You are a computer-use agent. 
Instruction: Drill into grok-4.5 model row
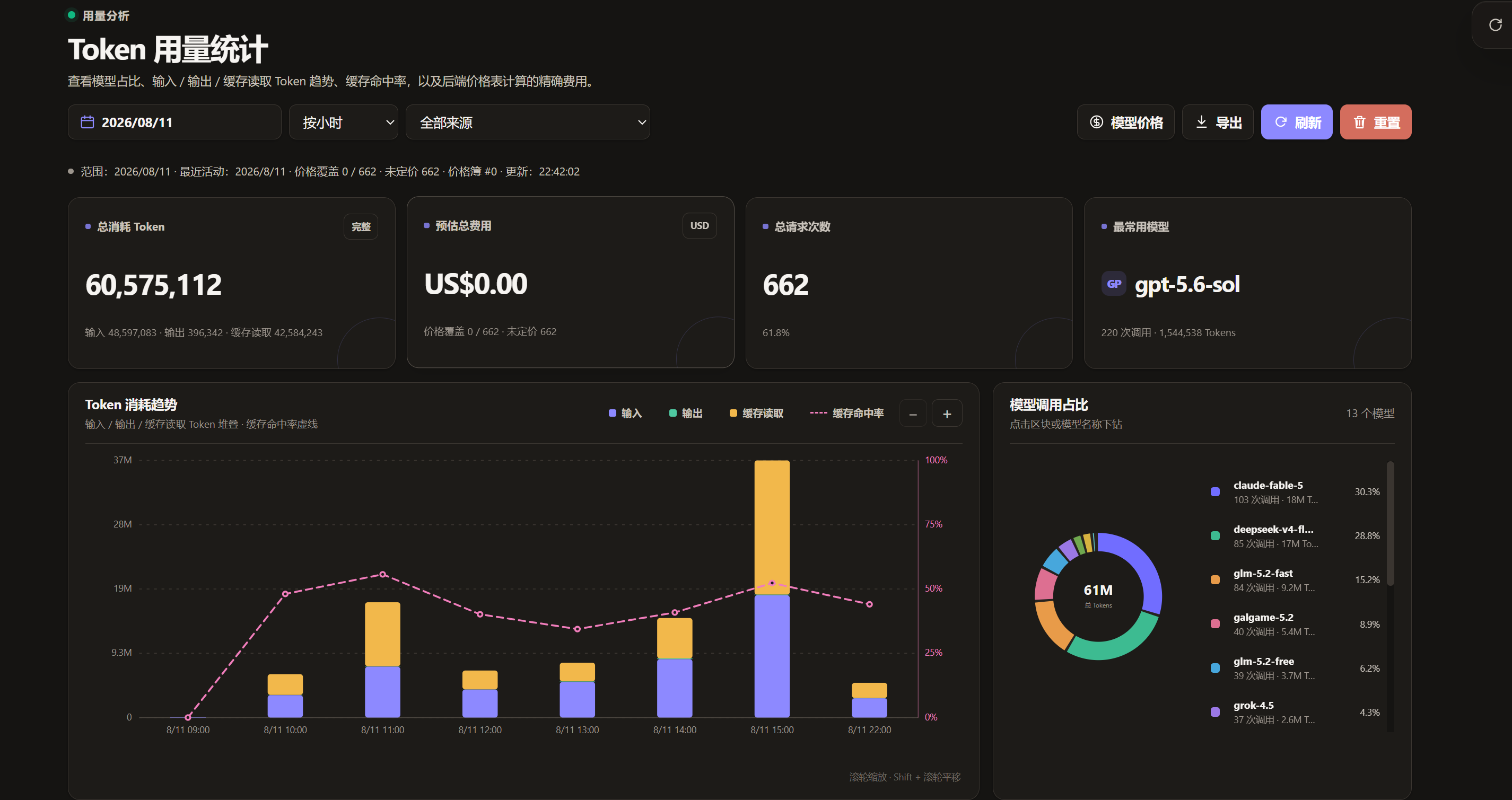[x=1295, y=712]
